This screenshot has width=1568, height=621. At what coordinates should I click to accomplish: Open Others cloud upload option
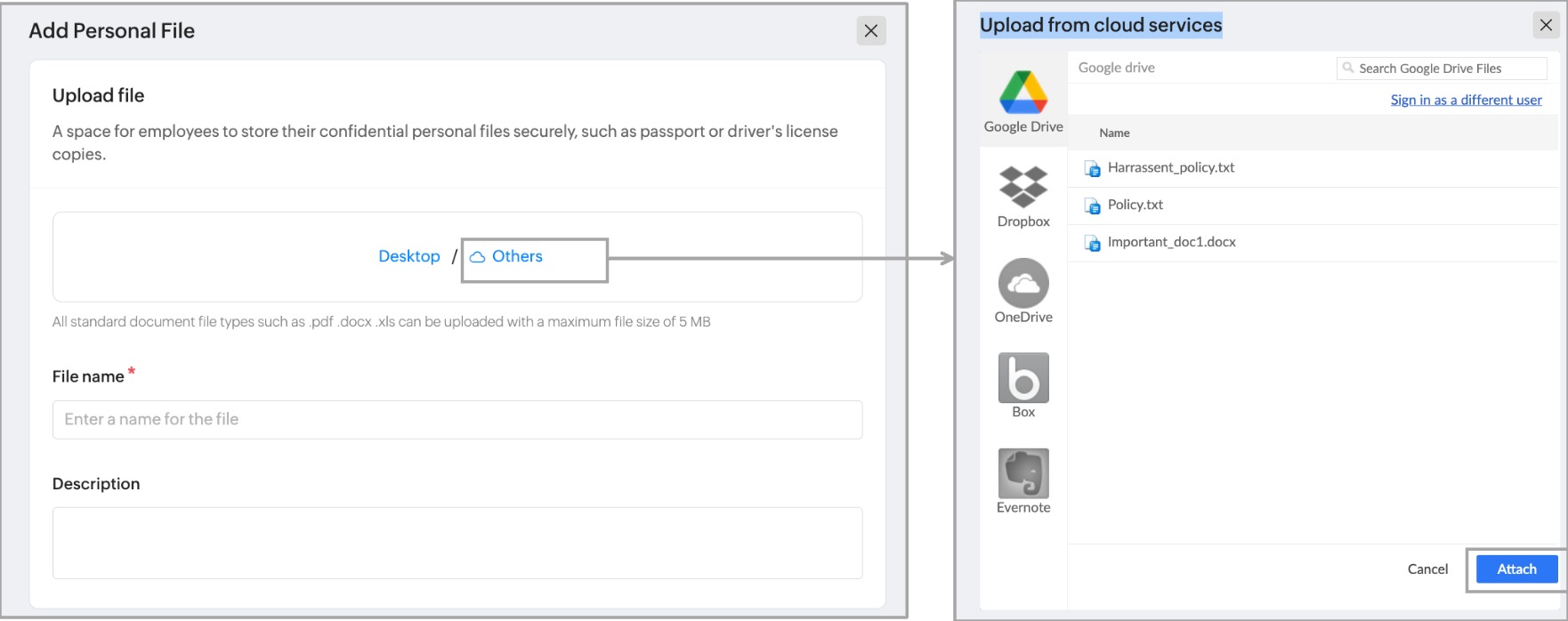point(517,256)
